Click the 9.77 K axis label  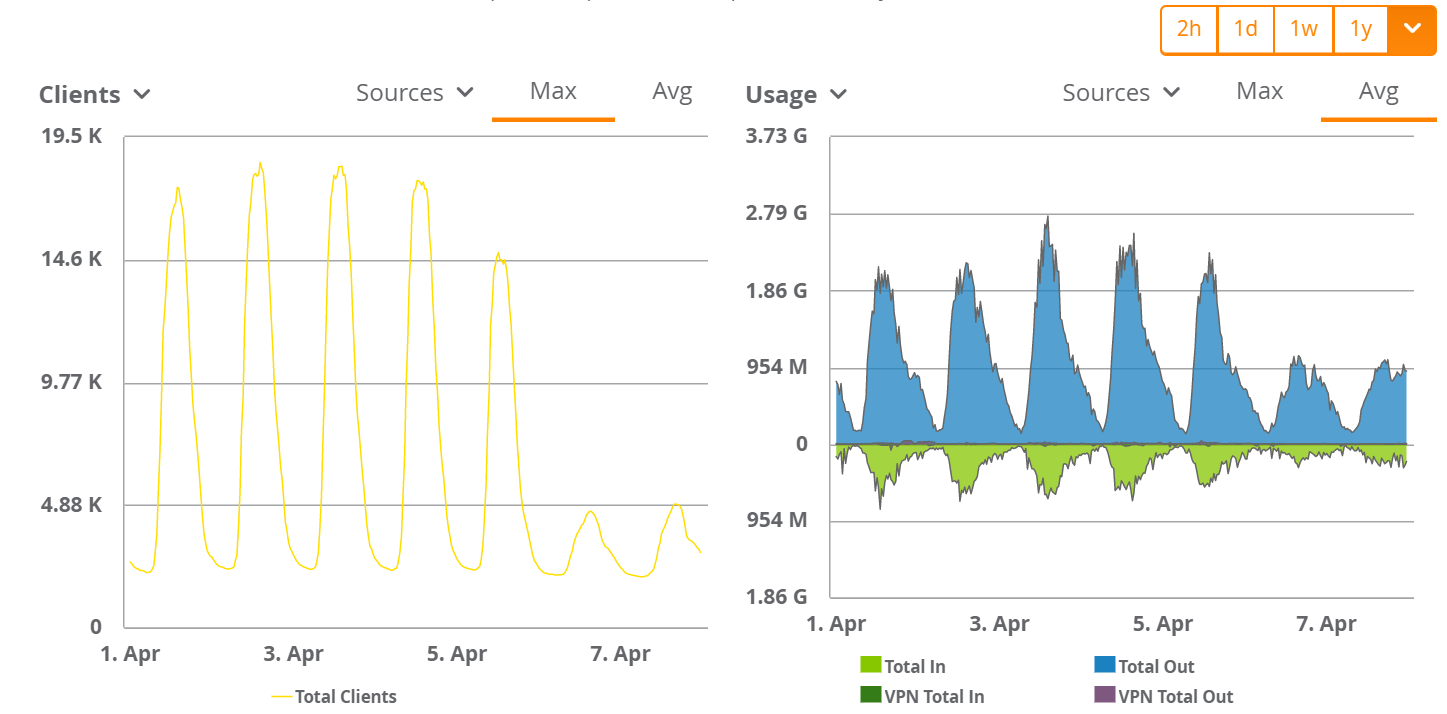(72, 382)
